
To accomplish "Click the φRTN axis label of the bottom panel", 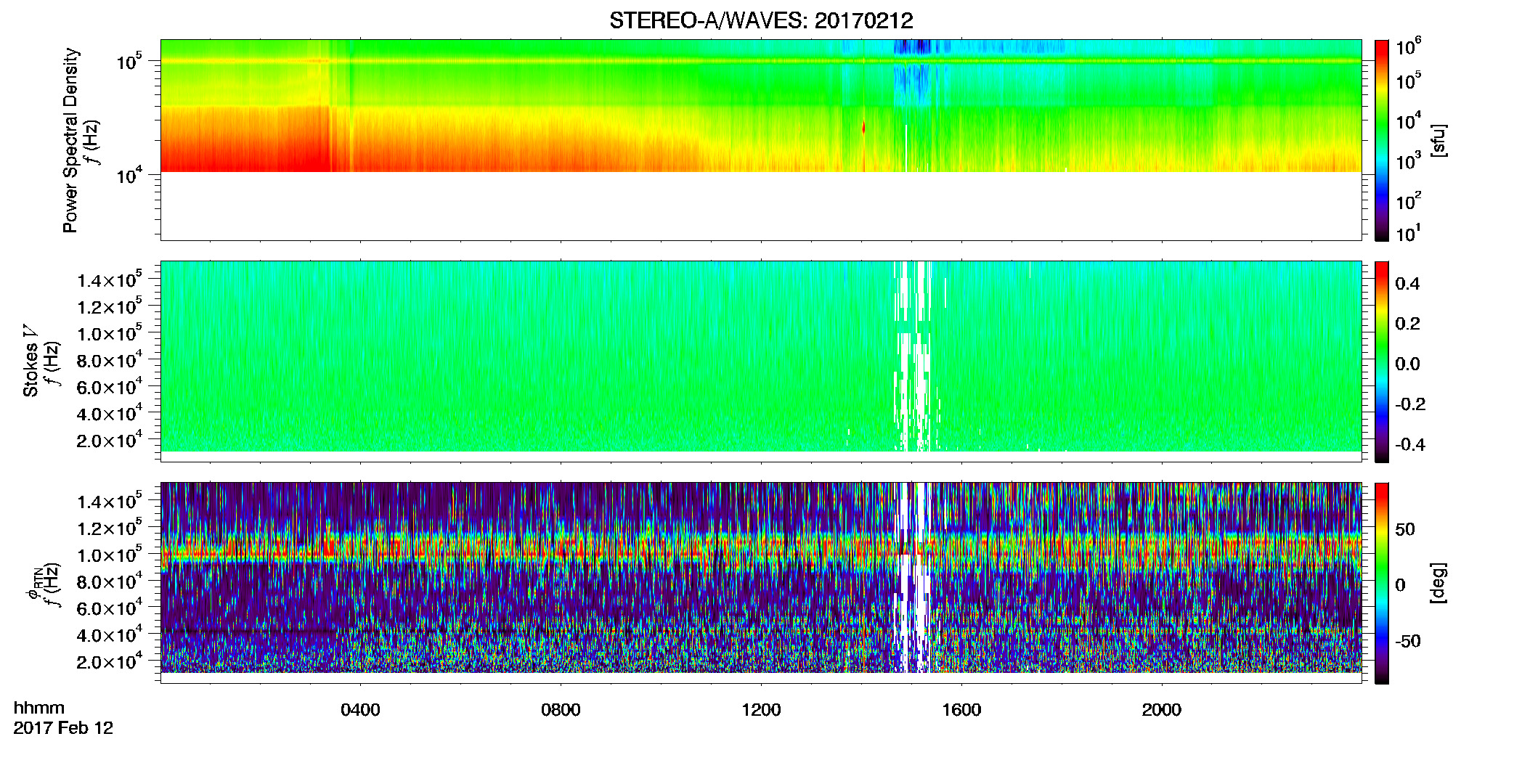I will pyautogui.click(x=34, y=584).
